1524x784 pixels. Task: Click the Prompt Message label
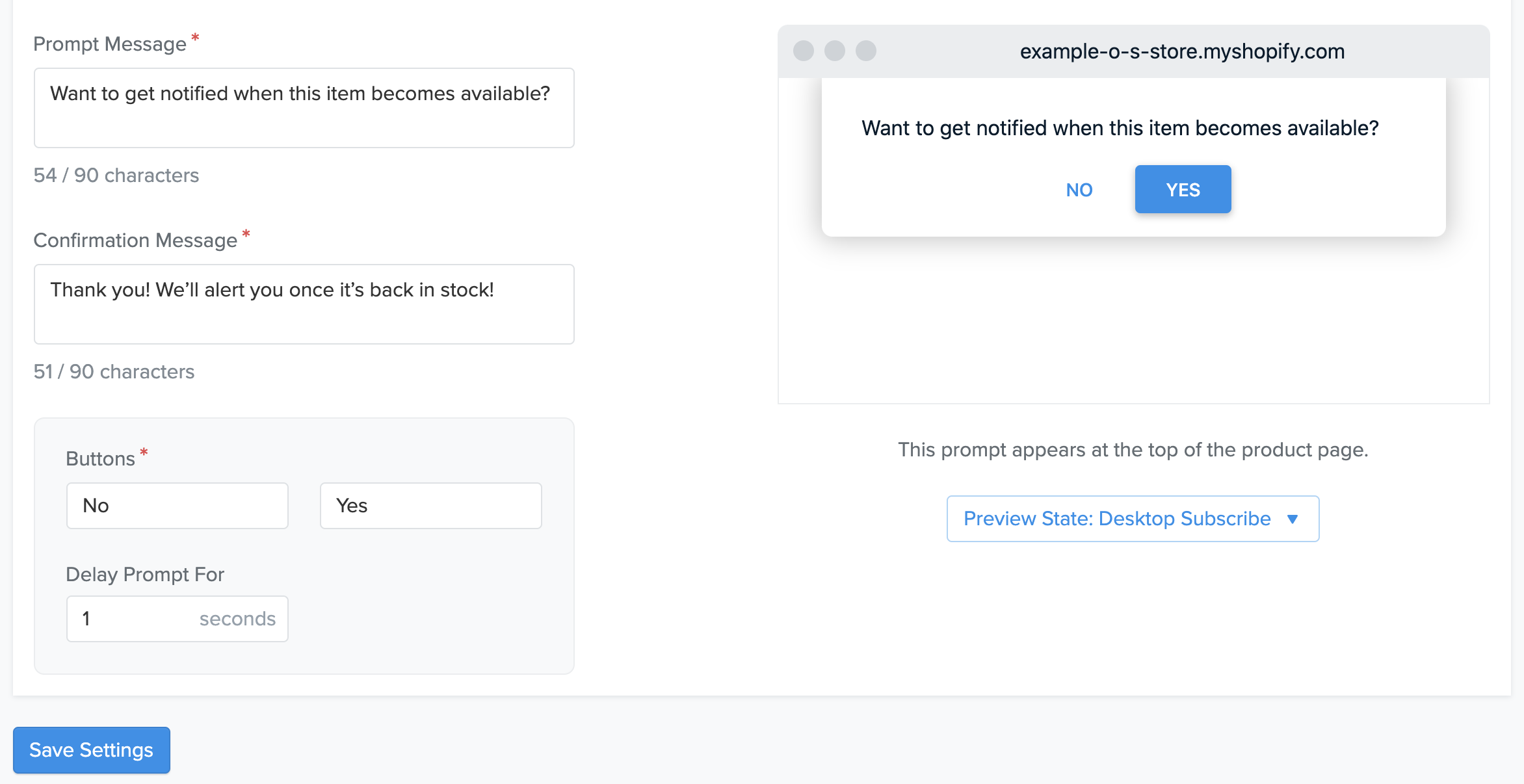coord(110,44)
